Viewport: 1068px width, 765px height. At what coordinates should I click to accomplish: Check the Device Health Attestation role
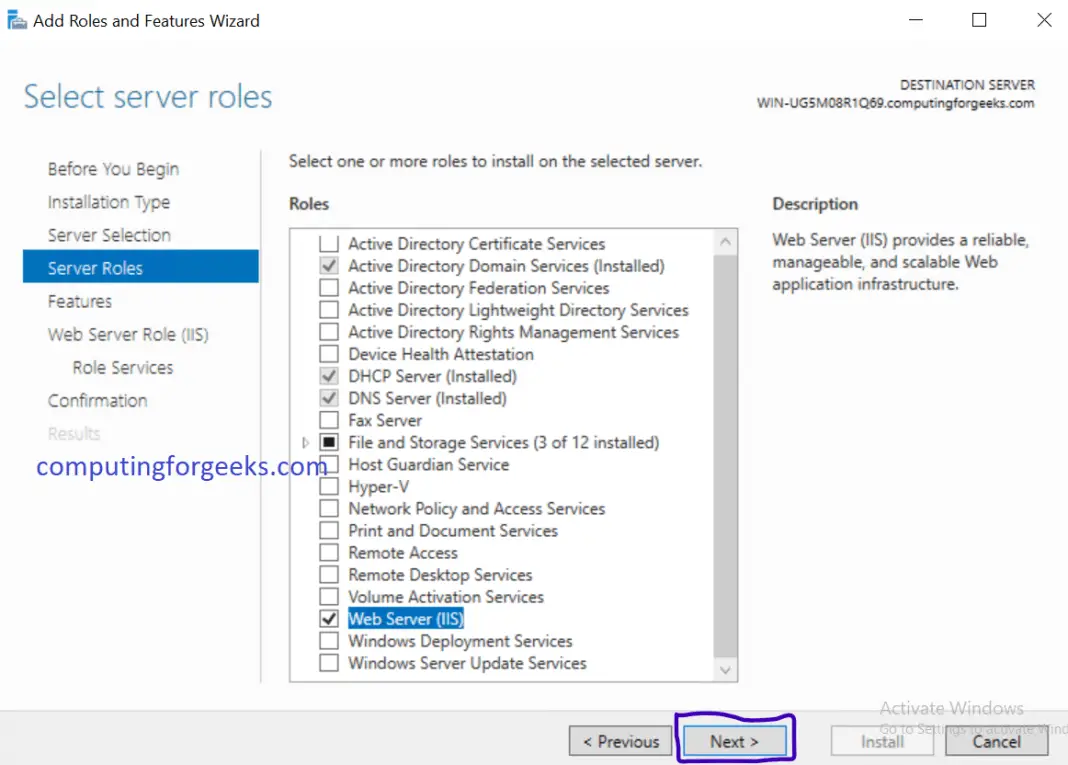coord(330,354)
